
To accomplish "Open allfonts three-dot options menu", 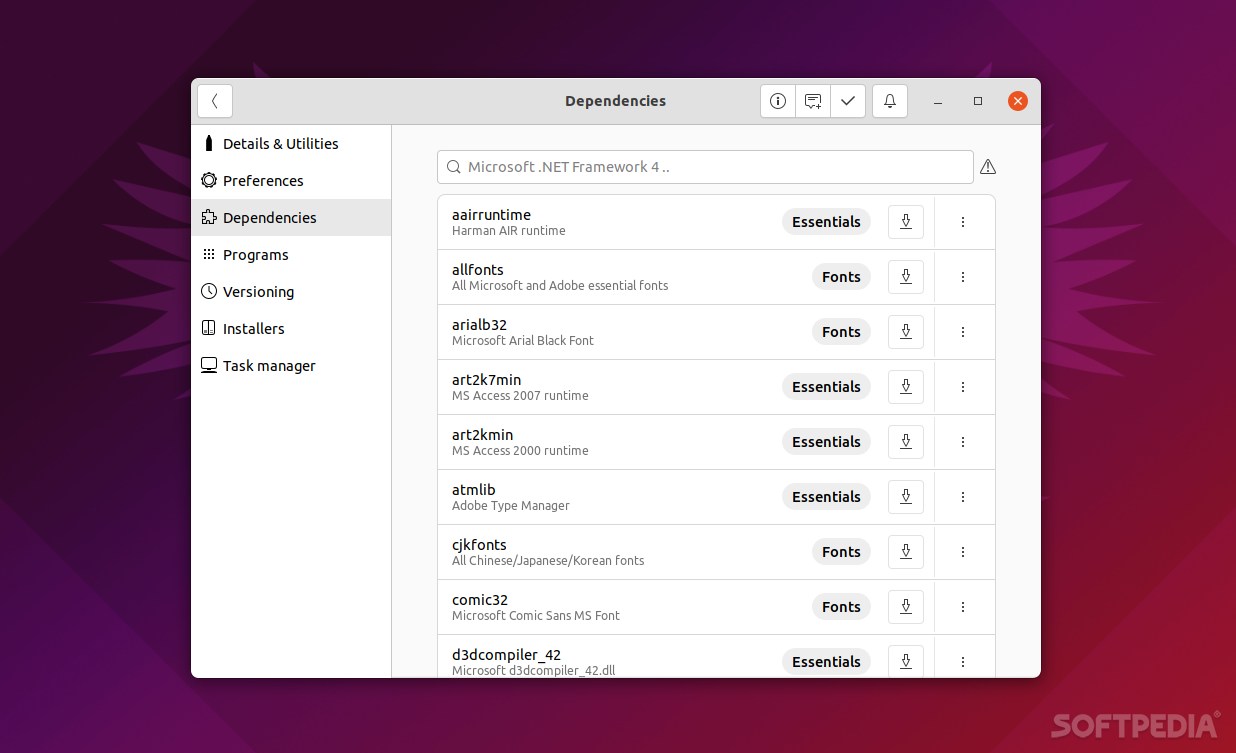I will (x=963, y=277).
